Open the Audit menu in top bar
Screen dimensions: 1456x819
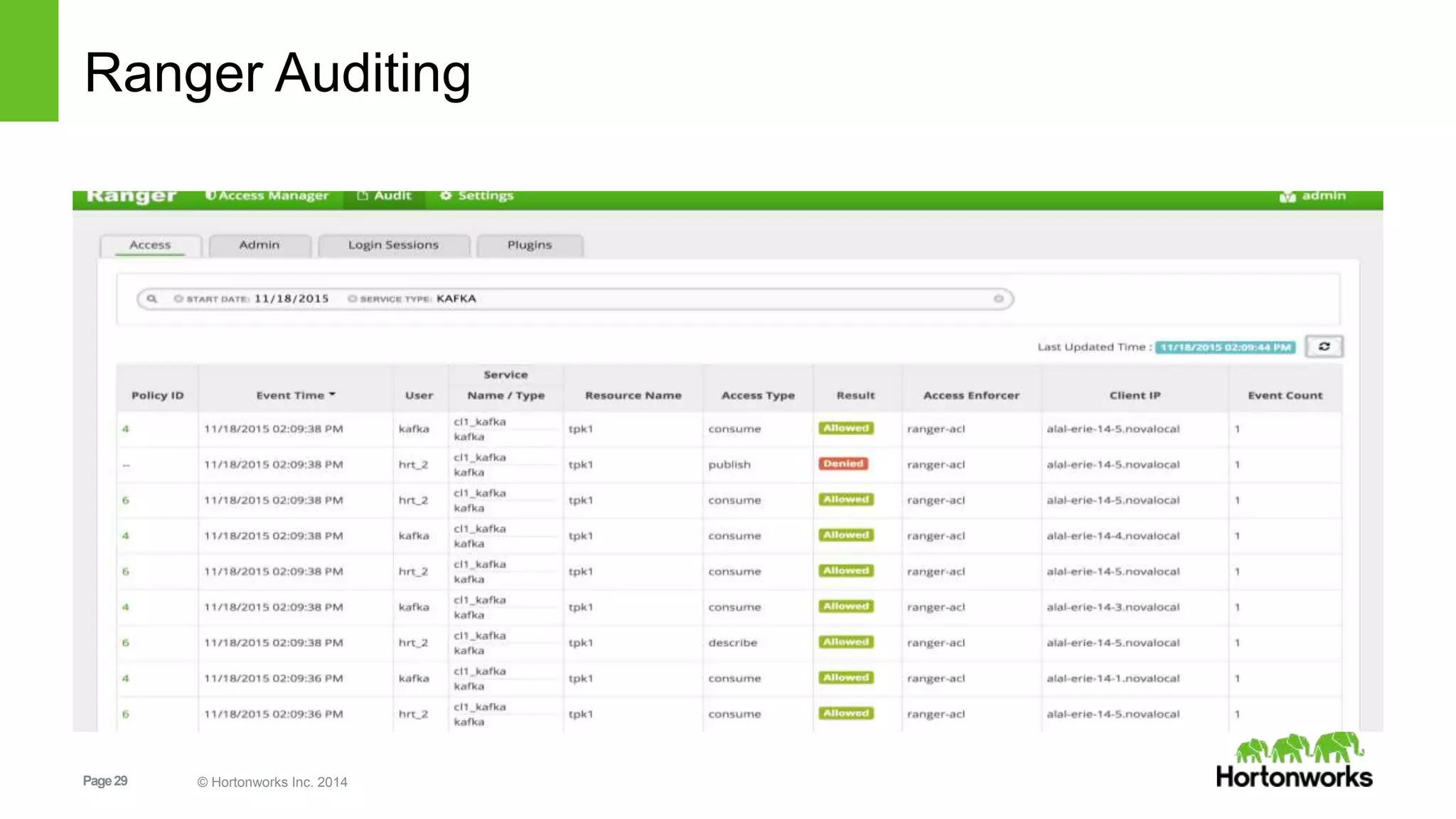[385, 196]
